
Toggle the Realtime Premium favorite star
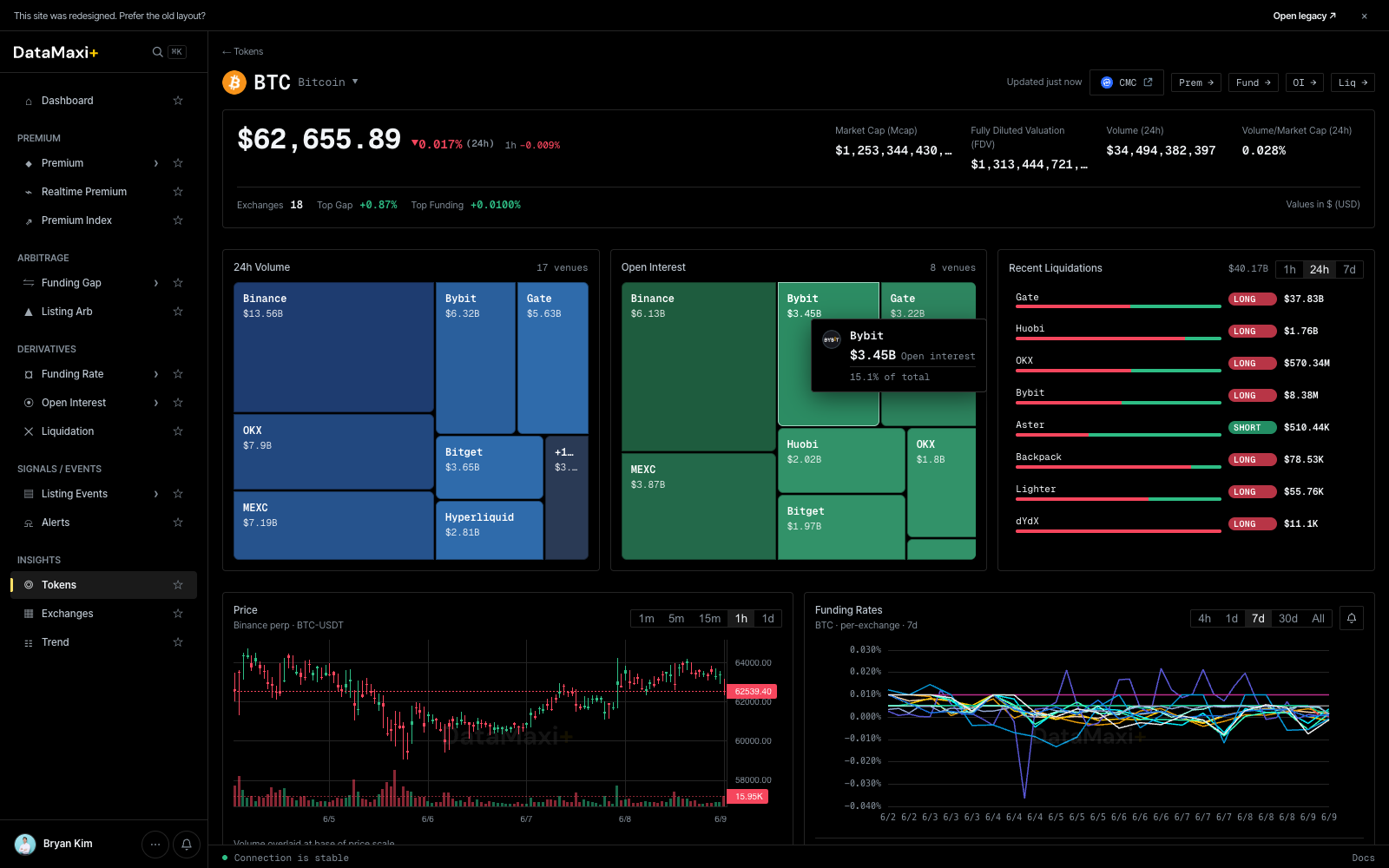pos(178,192)
